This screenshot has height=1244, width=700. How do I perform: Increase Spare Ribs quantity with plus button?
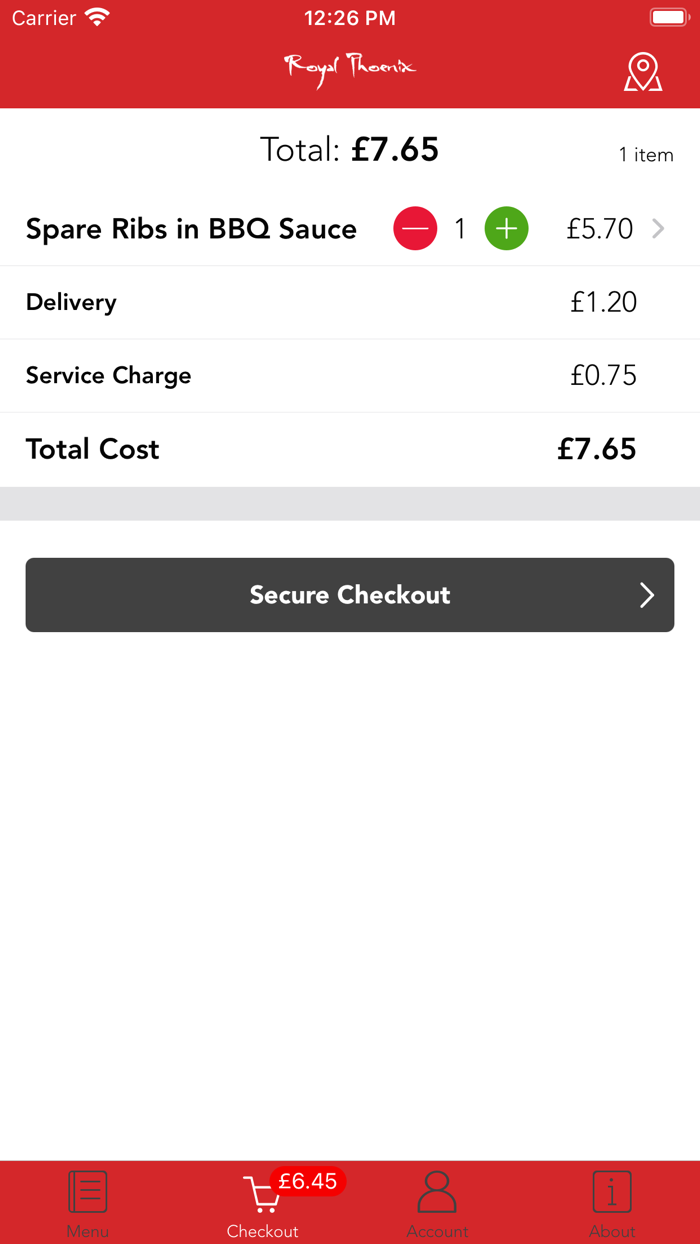(507, 229)
